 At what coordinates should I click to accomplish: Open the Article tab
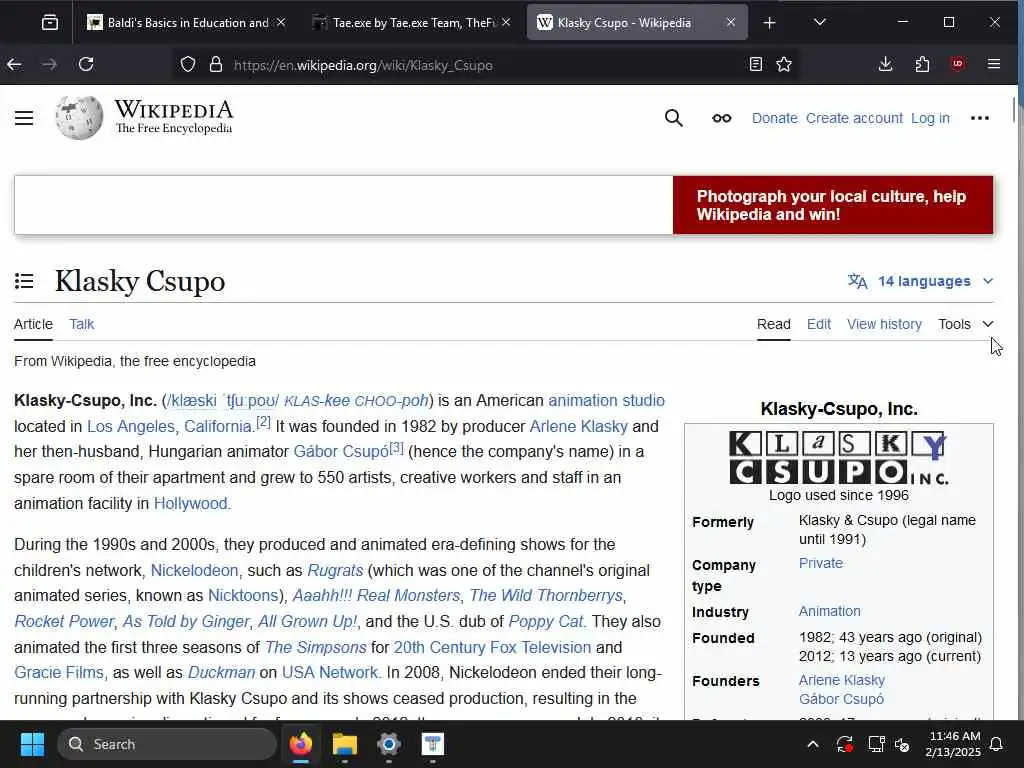click(x=33, y=324)
